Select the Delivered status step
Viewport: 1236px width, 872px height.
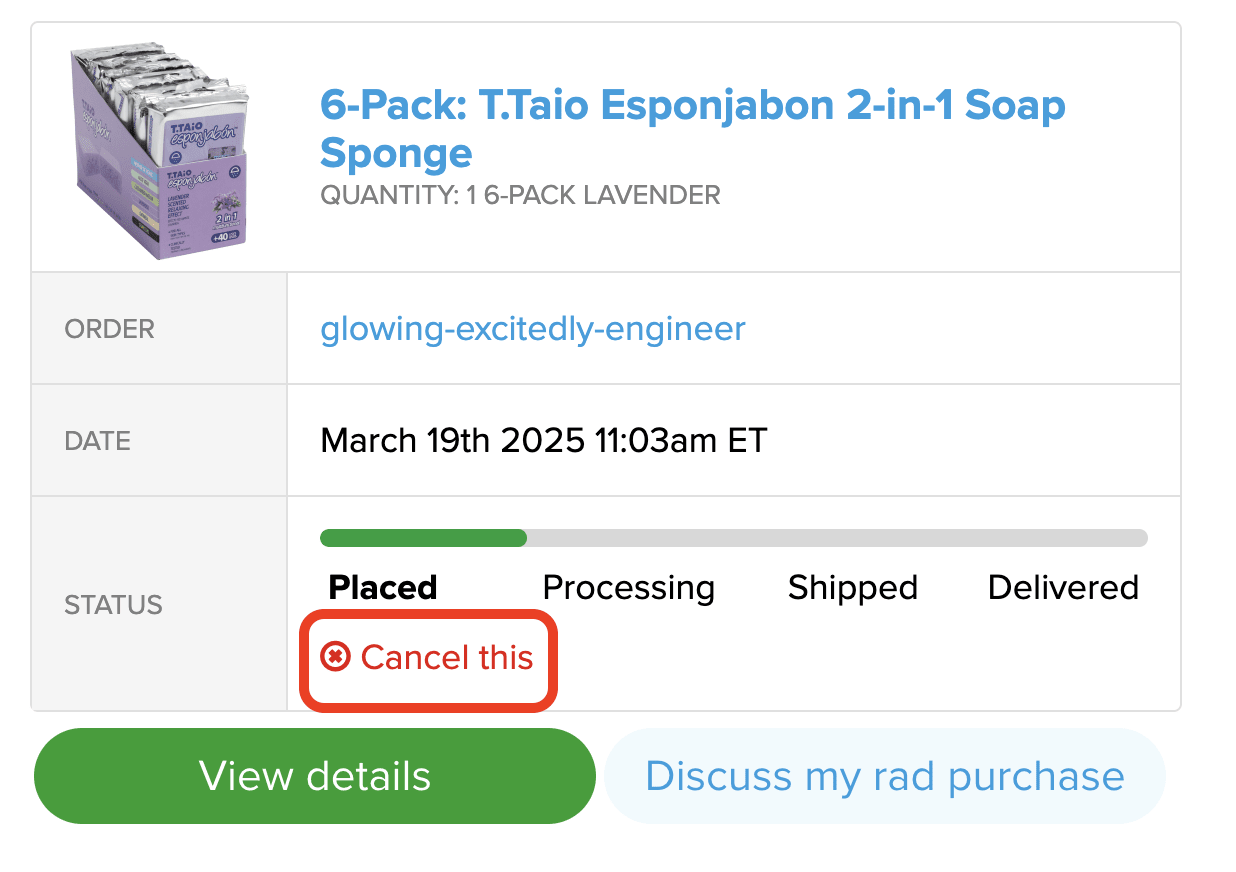(1063, 587)
